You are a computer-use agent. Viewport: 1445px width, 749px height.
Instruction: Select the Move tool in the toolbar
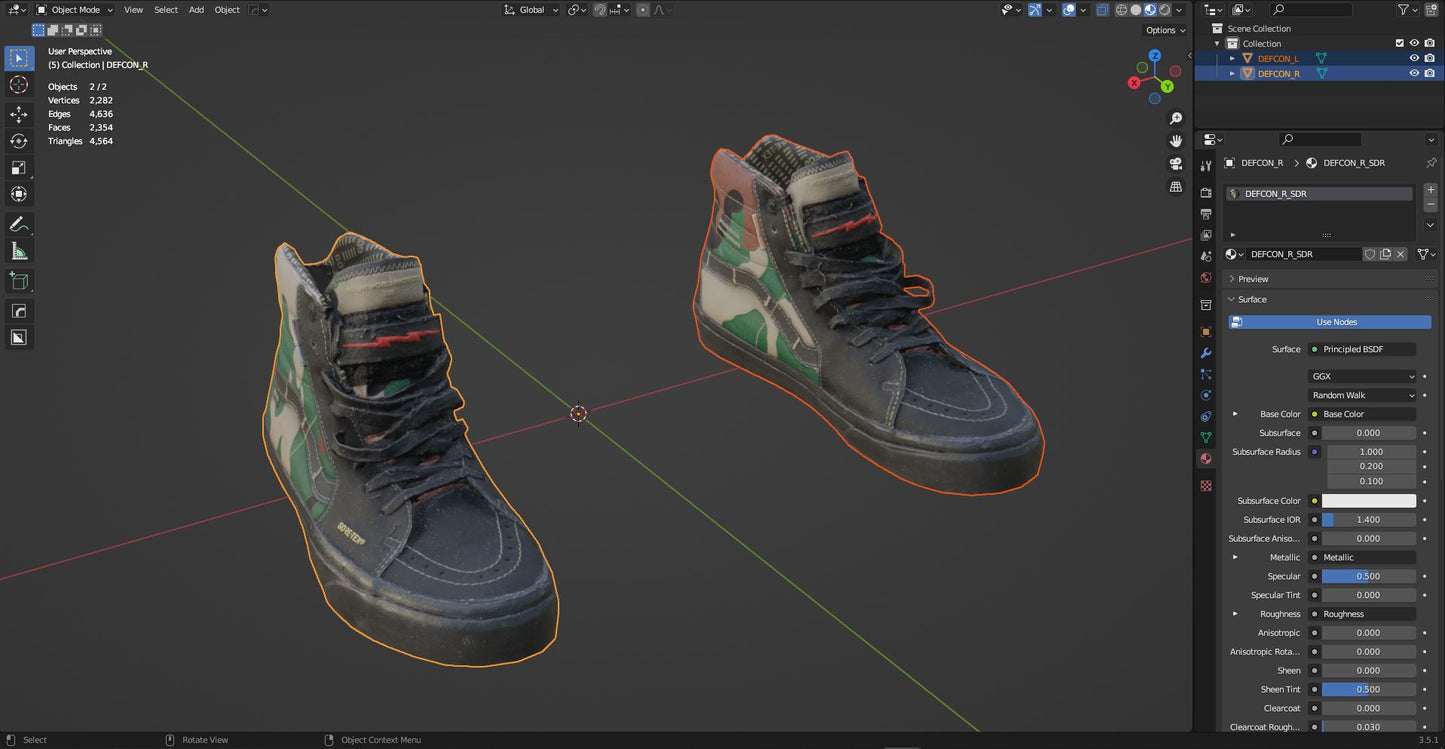(x=18, y=114)
